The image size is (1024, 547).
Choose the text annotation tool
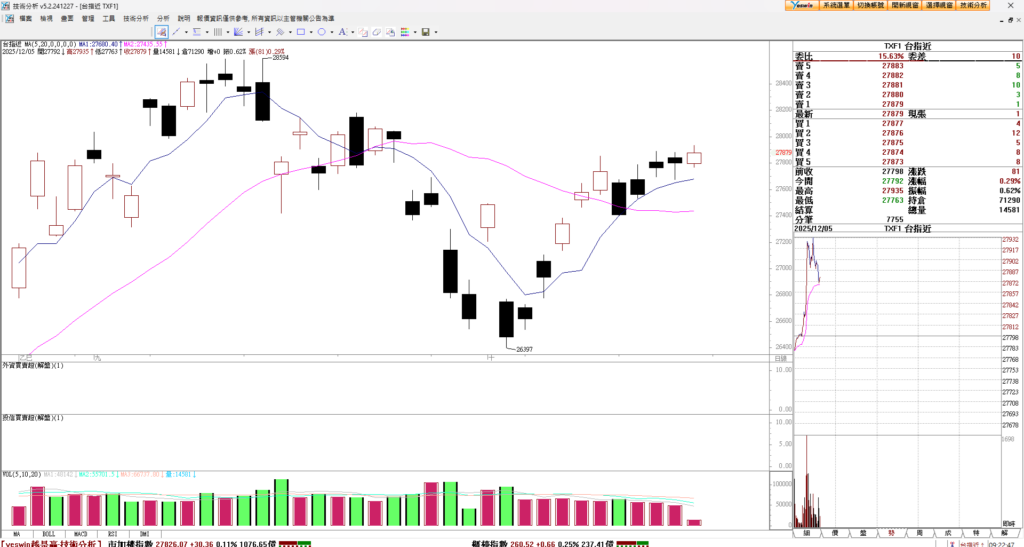tap(342, 32)
